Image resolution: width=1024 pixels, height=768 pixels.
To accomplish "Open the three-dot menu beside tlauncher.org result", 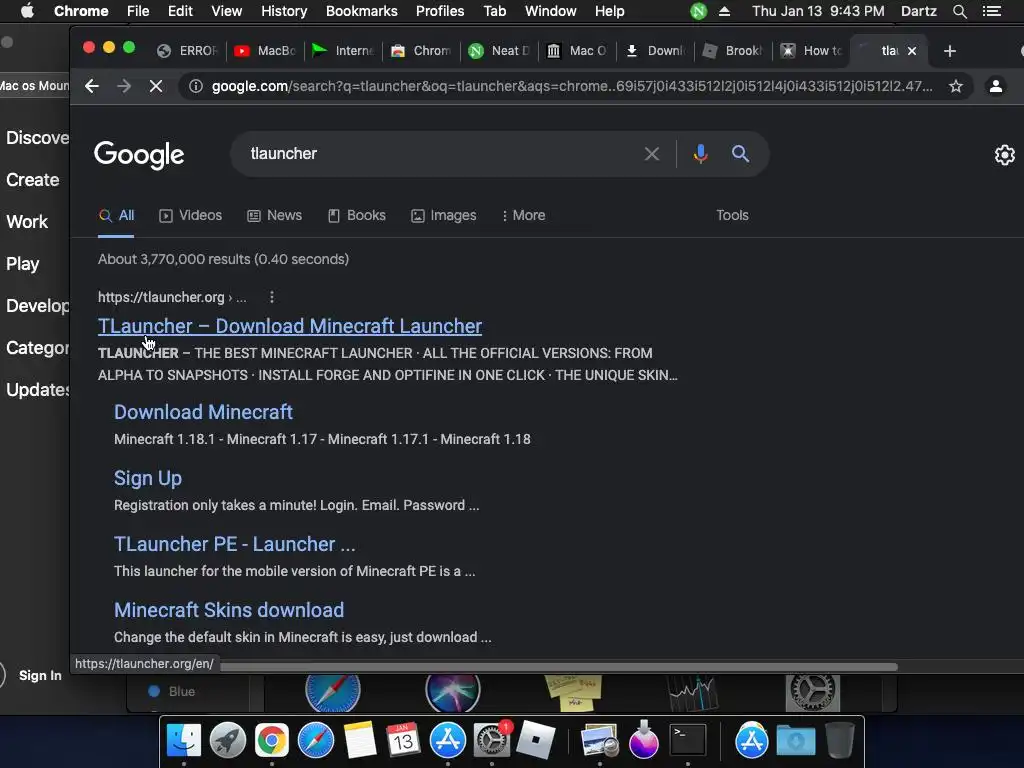I will pyautogui.click(x=272, y=297).
